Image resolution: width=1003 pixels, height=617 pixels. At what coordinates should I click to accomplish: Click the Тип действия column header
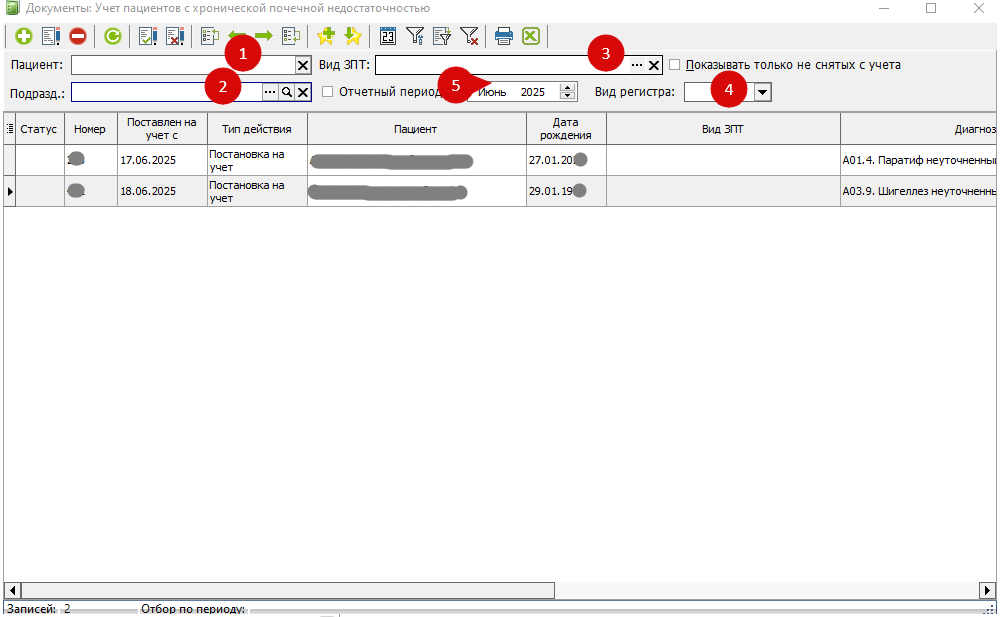(x=257, y=129)
